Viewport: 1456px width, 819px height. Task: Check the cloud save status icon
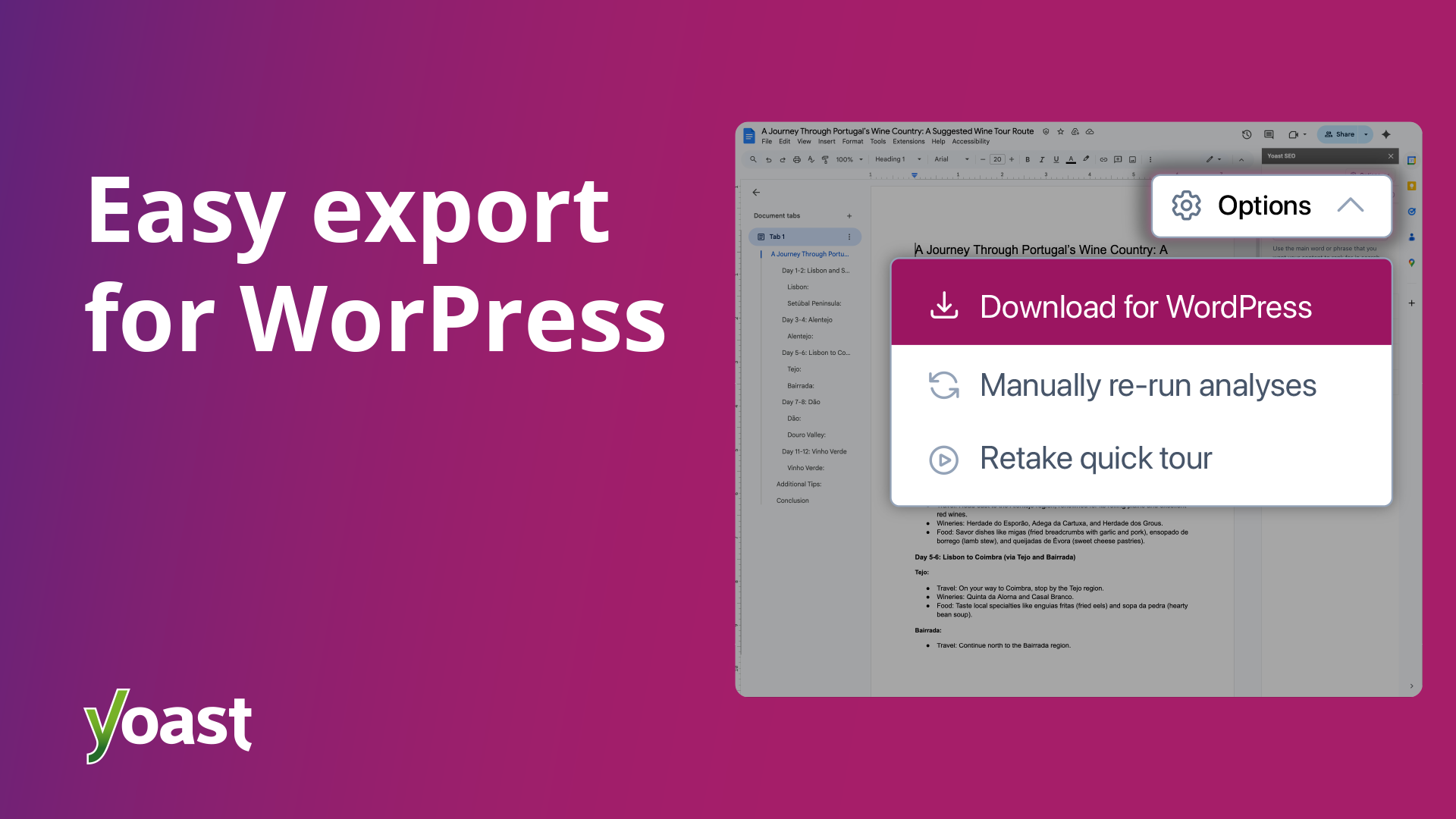(1090, 131)
